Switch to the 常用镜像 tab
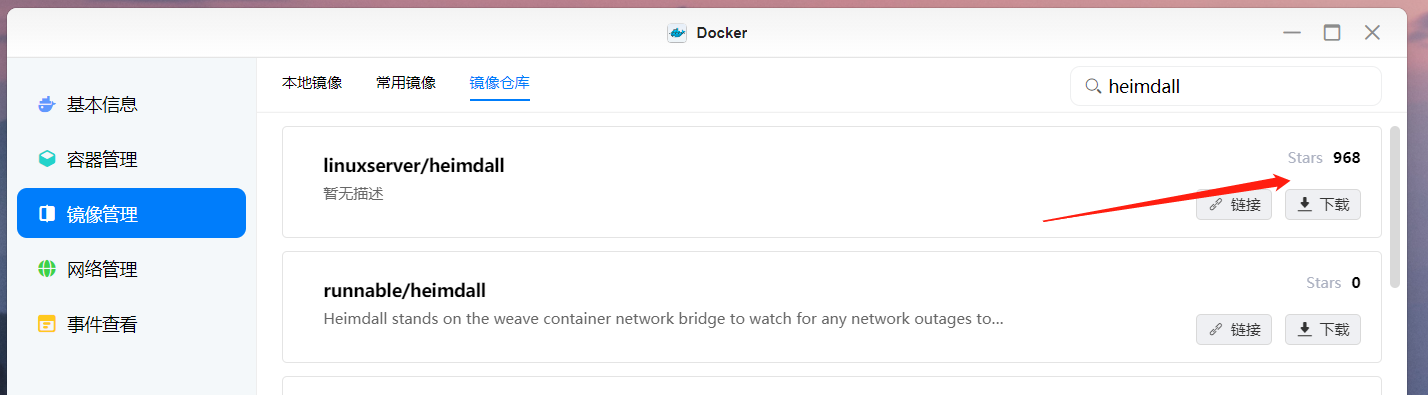 (406, 83)
